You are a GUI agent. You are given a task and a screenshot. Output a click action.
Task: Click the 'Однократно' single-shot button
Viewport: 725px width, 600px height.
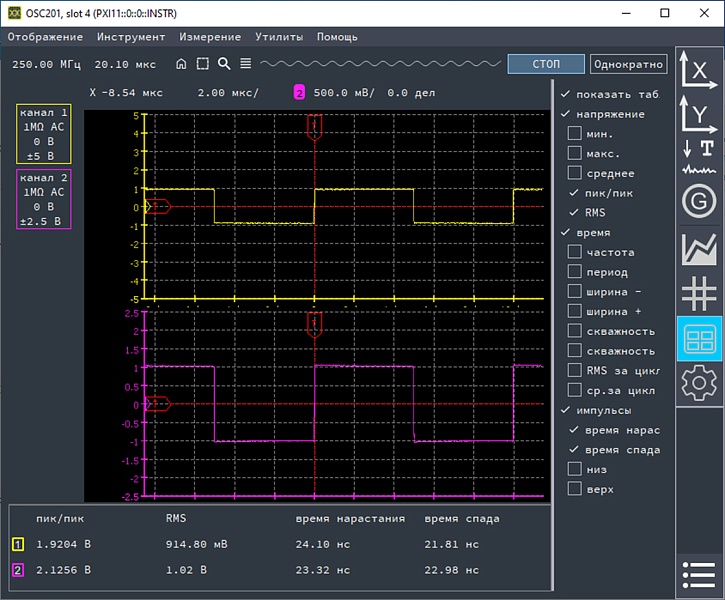(628, 64)
